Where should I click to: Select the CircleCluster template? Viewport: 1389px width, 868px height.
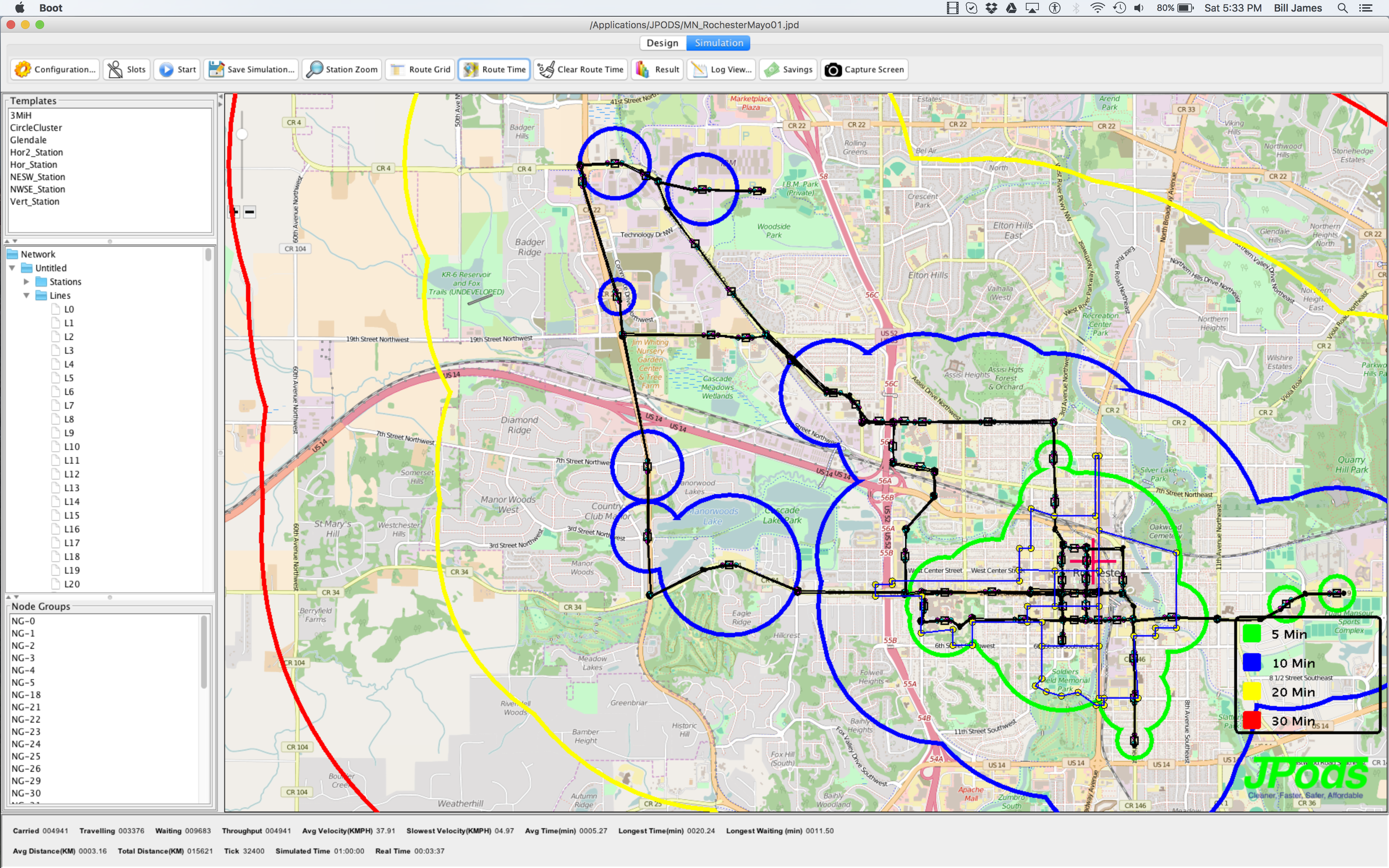point(35,127)
